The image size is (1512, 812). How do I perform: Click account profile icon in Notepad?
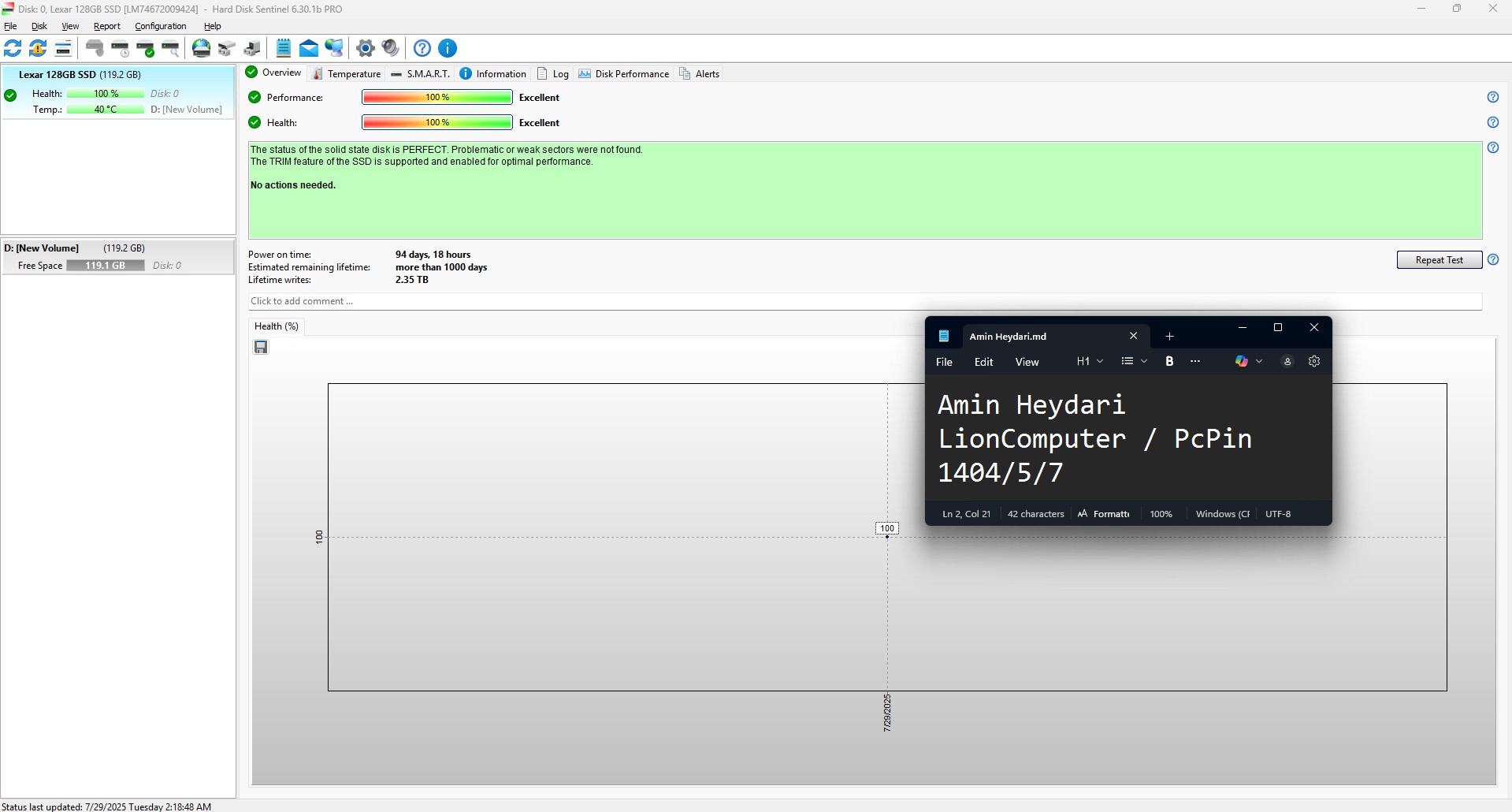click(1287, 361)
